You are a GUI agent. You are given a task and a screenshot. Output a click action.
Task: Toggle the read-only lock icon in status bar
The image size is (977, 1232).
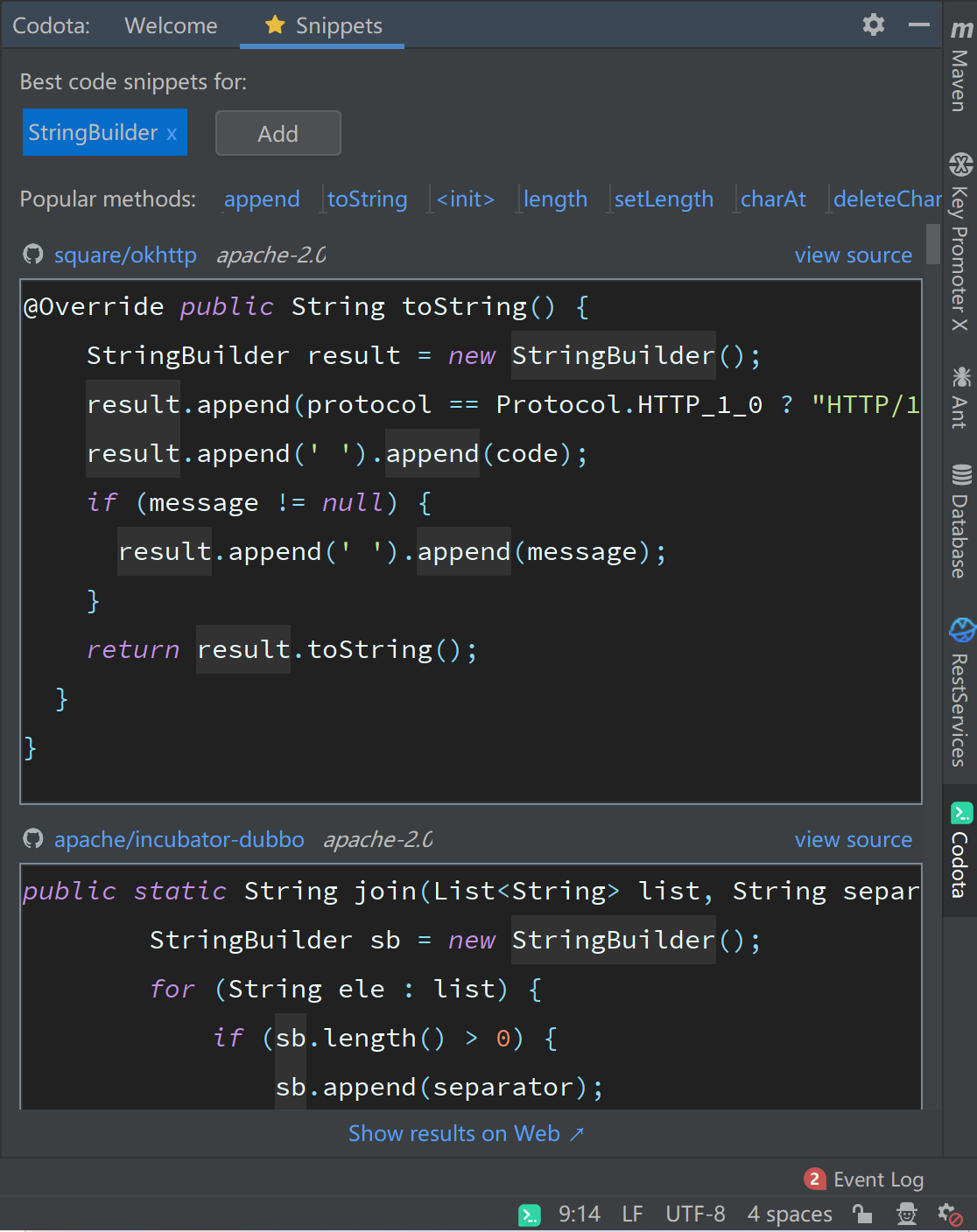[x=862, y=1214]
